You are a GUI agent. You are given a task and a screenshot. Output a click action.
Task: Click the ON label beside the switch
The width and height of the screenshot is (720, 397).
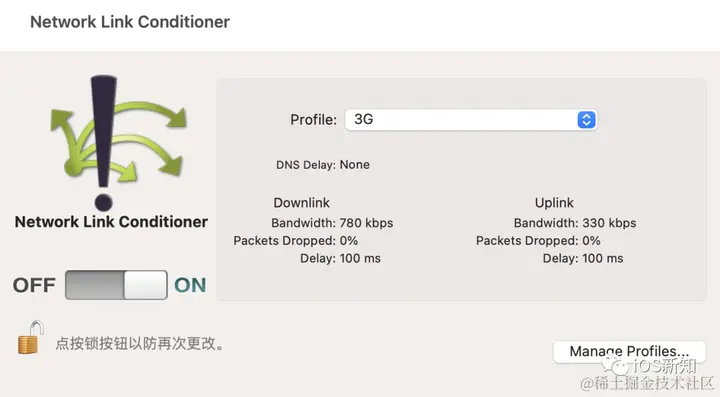pos(190,285)
